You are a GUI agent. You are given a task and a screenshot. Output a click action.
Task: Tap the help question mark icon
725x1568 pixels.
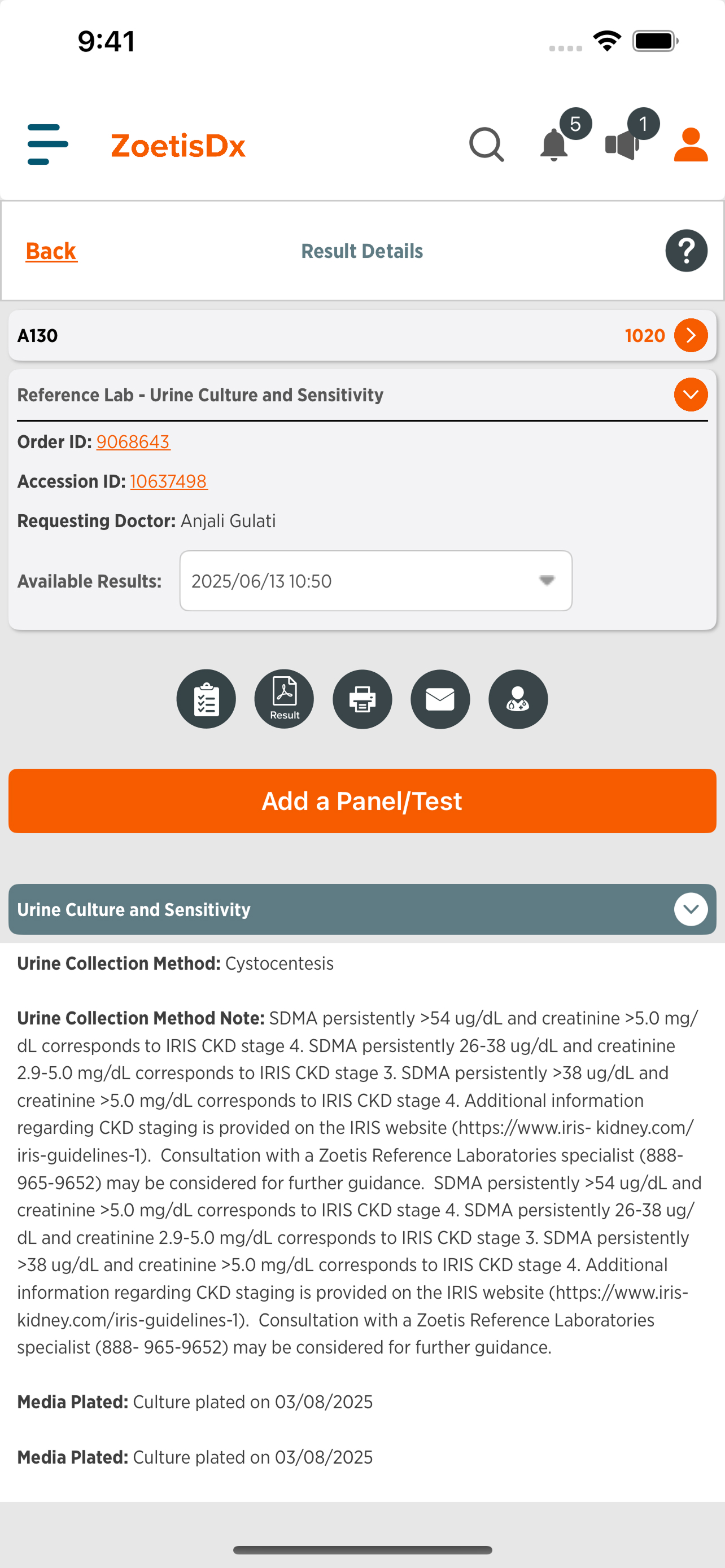[686, 251]
